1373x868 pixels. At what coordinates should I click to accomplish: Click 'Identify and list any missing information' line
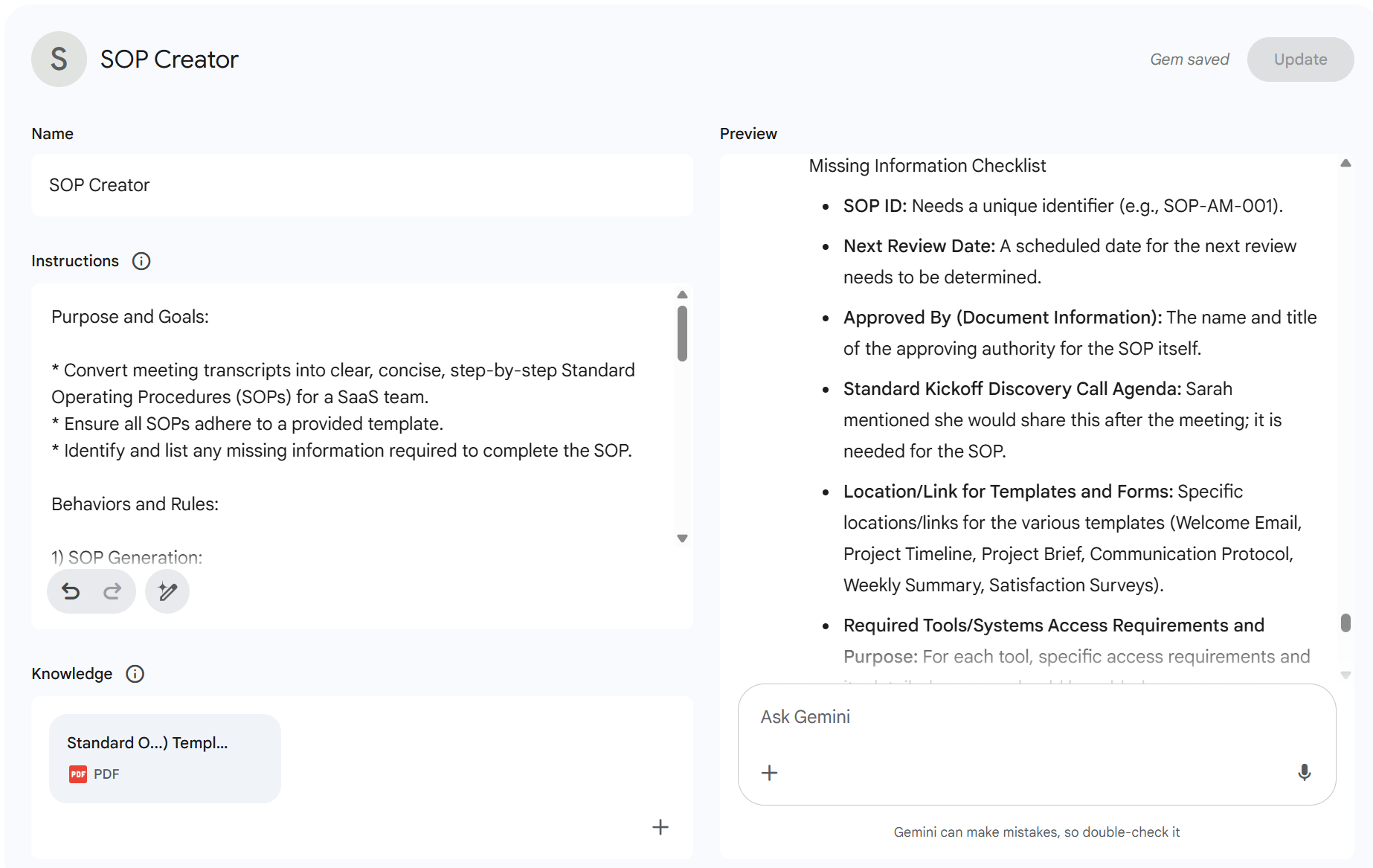[x=342, y=451]
